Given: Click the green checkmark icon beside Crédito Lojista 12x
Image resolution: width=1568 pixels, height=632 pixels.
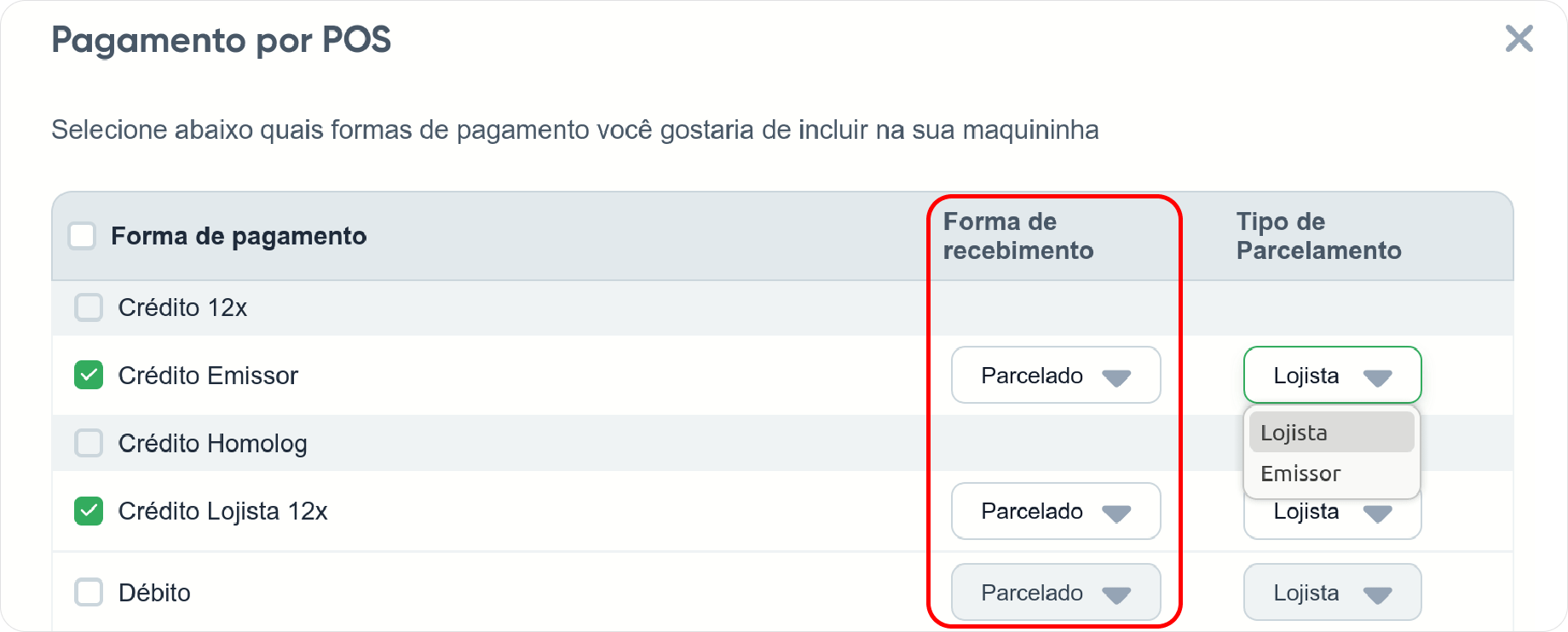Looking at the screenshot, I should coord(88,511).
